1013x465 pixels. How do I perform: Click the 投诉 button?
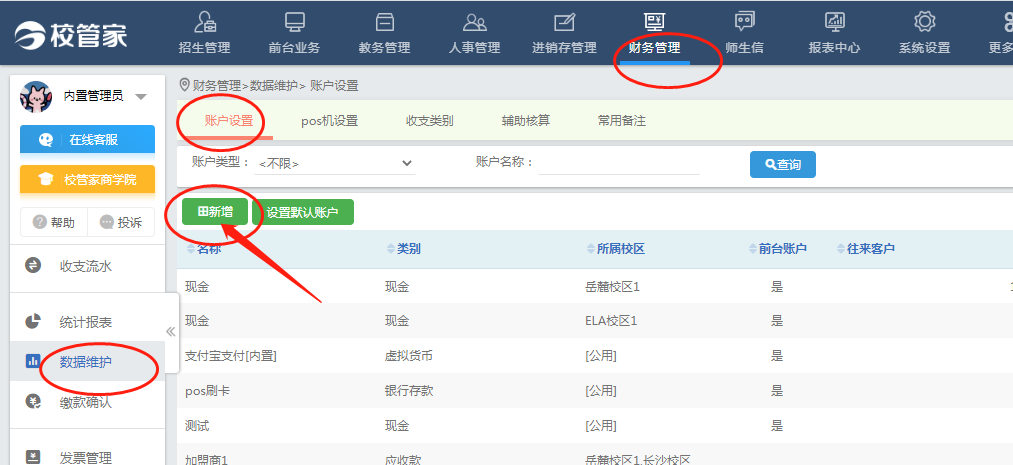click(121, 222)
